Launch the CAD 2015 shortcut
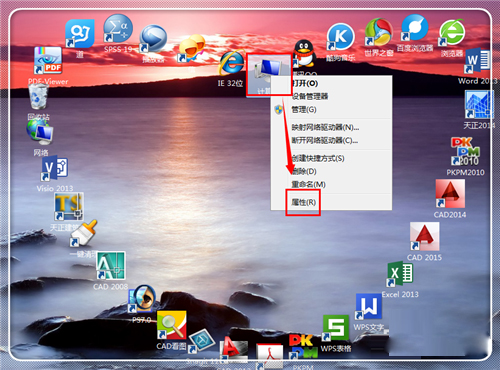The width and height of the screenshot is (500, 370). 424,236
